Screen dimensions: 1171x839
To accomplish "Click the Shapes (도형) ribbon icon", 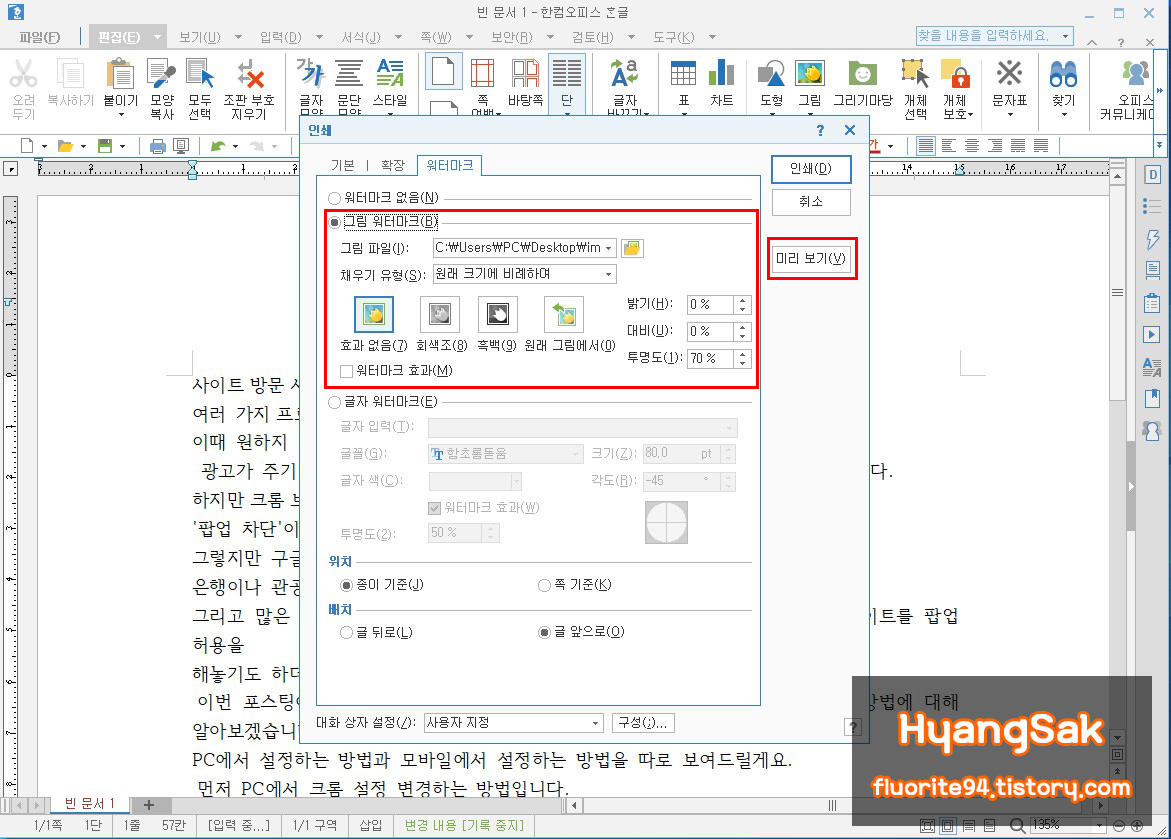I will click(771, 75).
